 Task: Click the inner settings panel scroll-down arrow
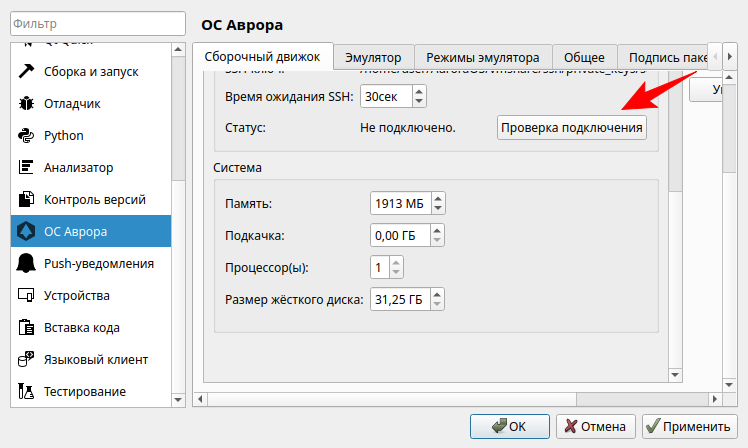675,375
